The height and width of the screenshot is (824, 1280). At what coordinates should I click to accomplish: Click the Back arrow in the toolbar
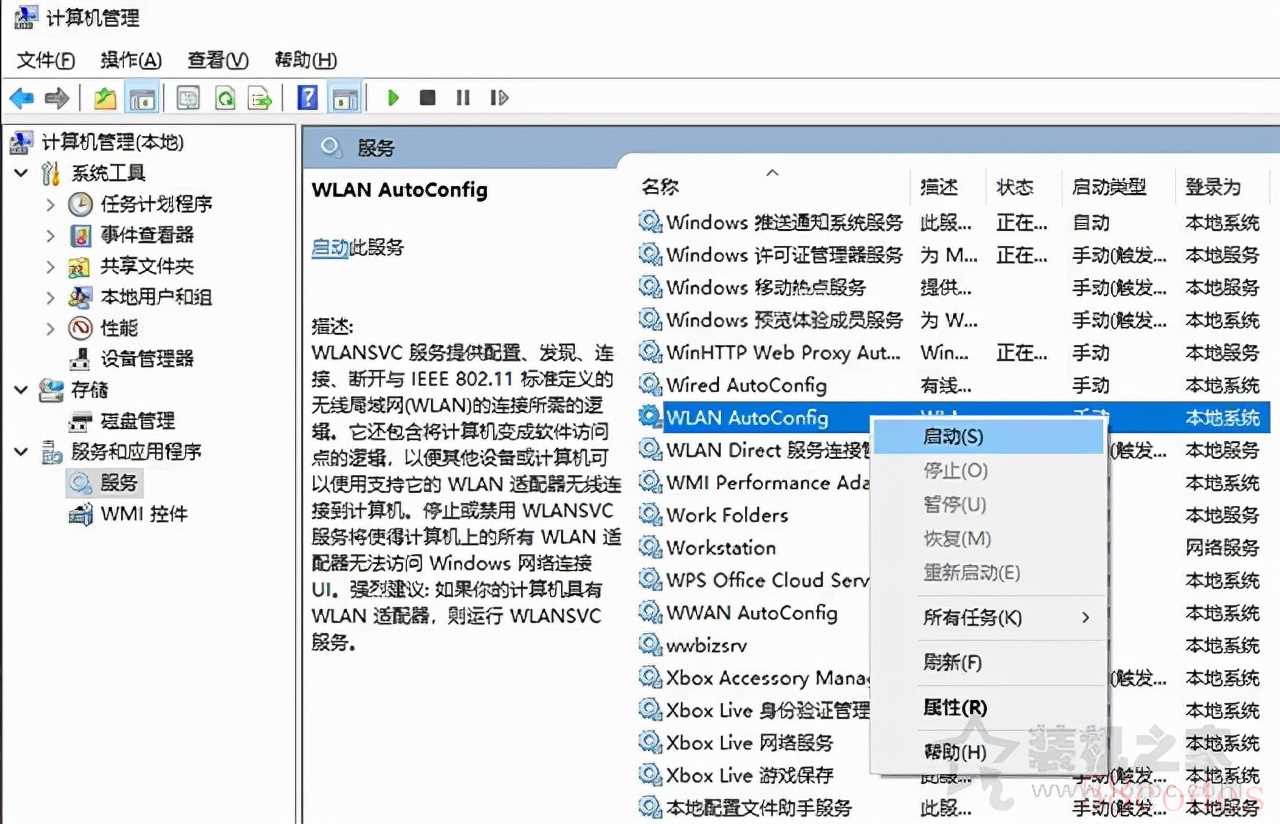coord(21,98)
